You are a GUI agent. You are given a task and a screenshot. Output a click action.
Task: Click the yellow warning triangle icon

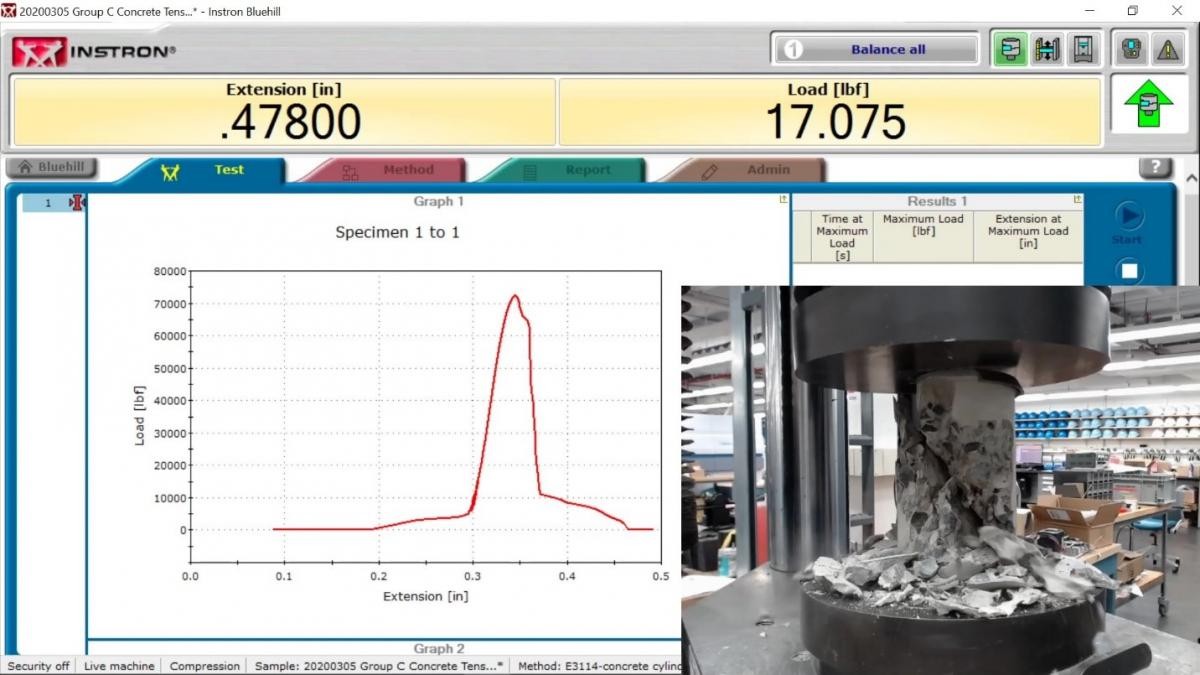1167,49
